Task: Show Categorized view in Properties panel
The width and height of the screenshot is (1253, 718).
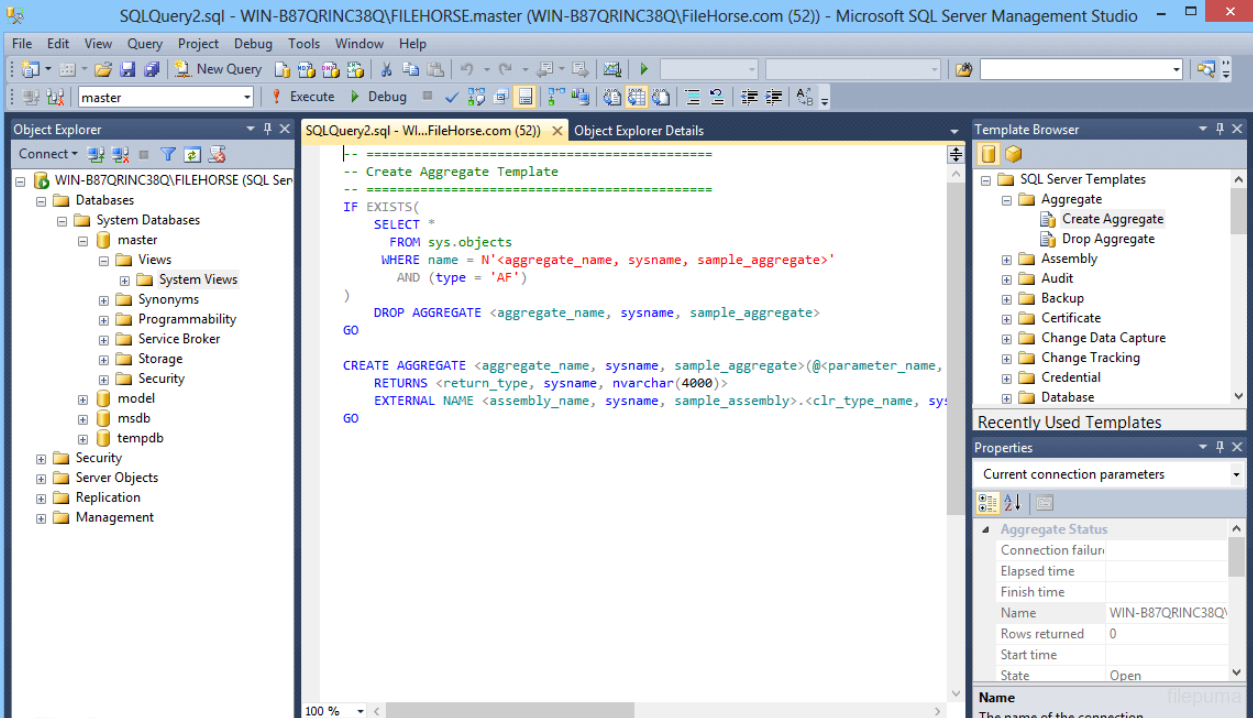Action: point(988,502)
